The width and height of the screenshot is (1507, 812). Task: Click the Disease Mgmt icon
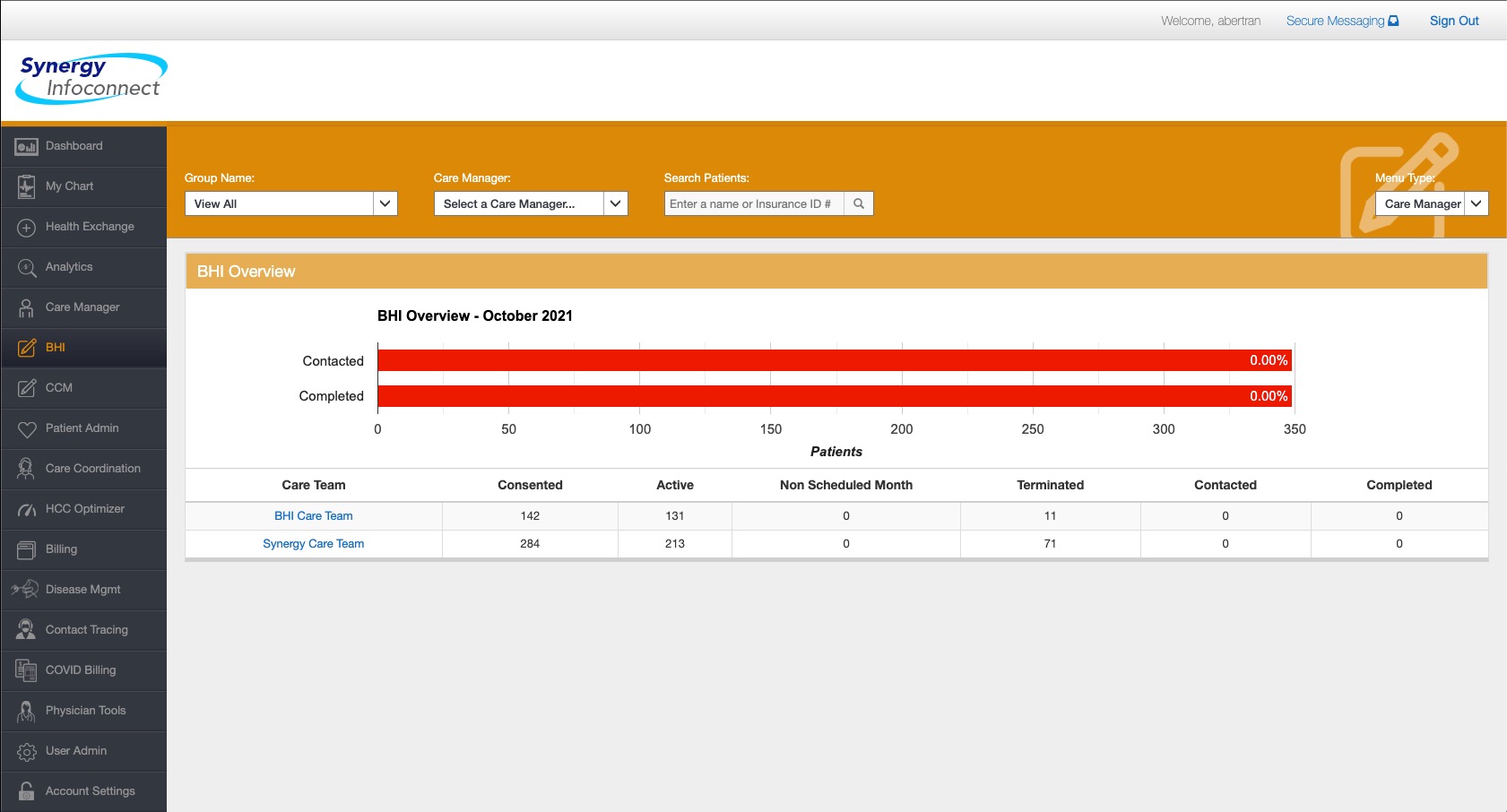(25, 590)
